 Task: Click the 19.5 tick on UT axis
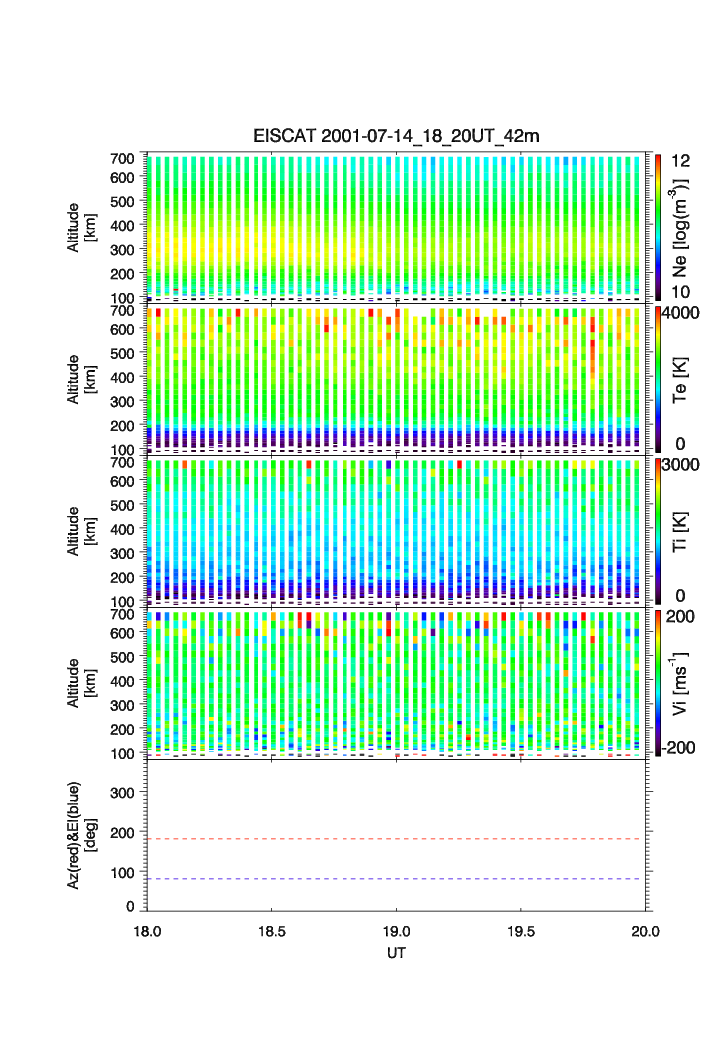(x=521, y=931)
